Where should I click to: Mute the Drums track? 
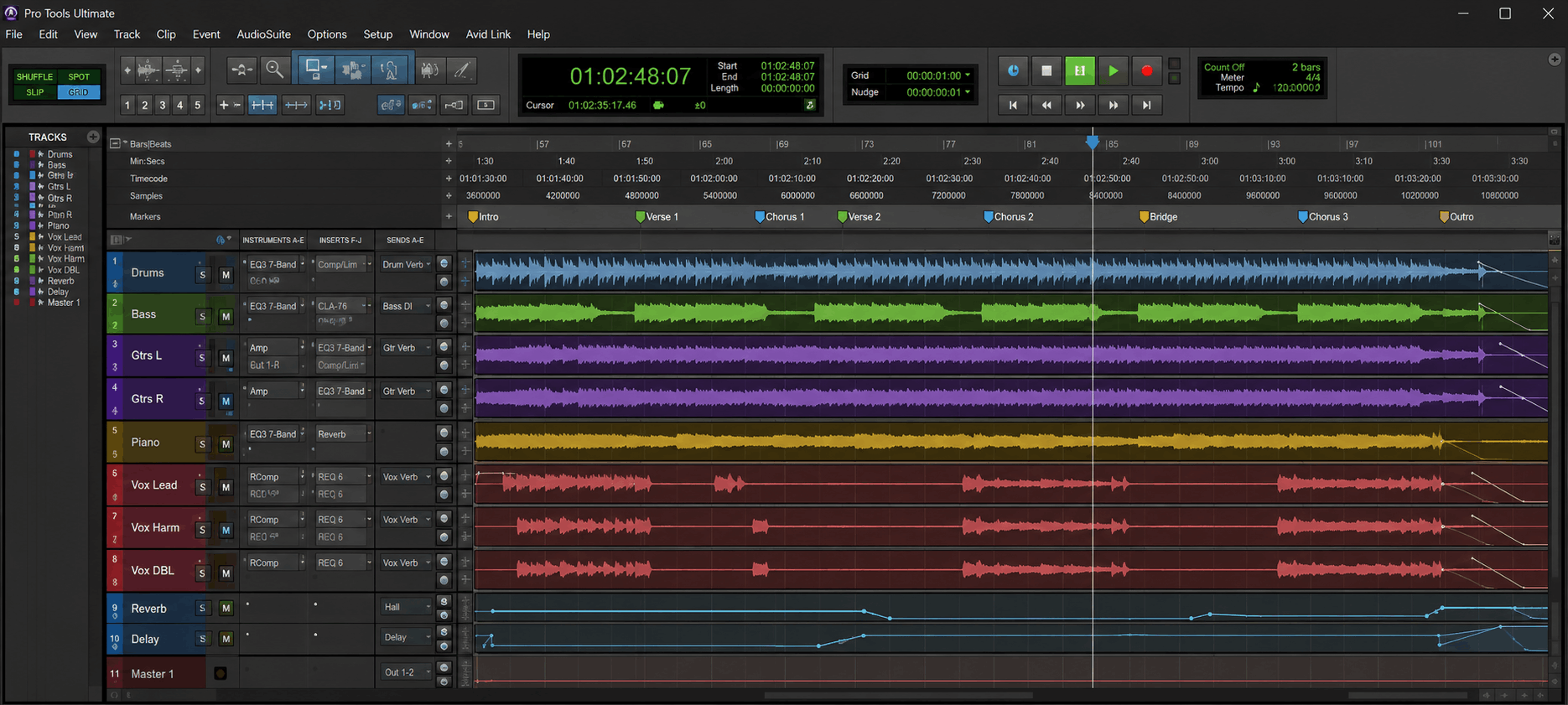coord(226,274)
